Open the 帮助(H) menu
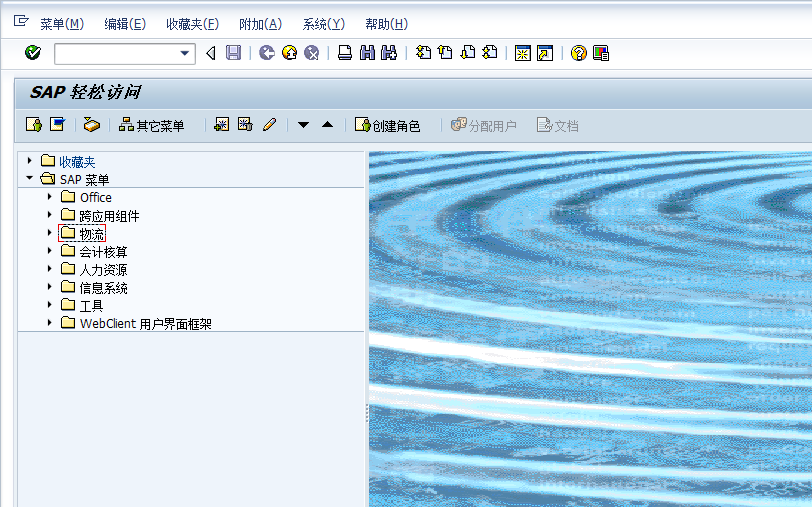This screenshot has height=507, width=812. (387, 24)
